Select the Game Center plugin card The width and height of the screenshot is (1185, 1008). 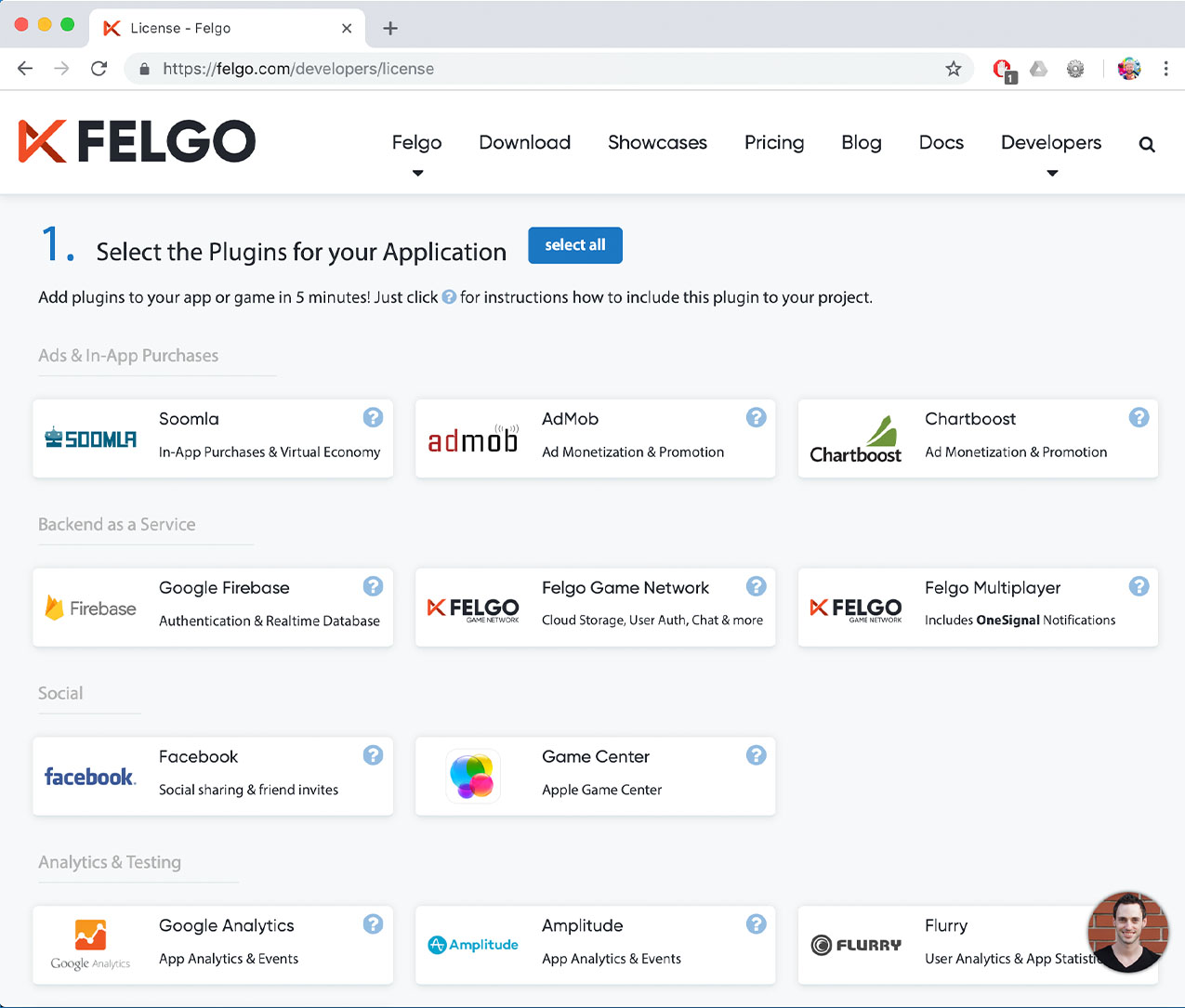tap(595, 777)
